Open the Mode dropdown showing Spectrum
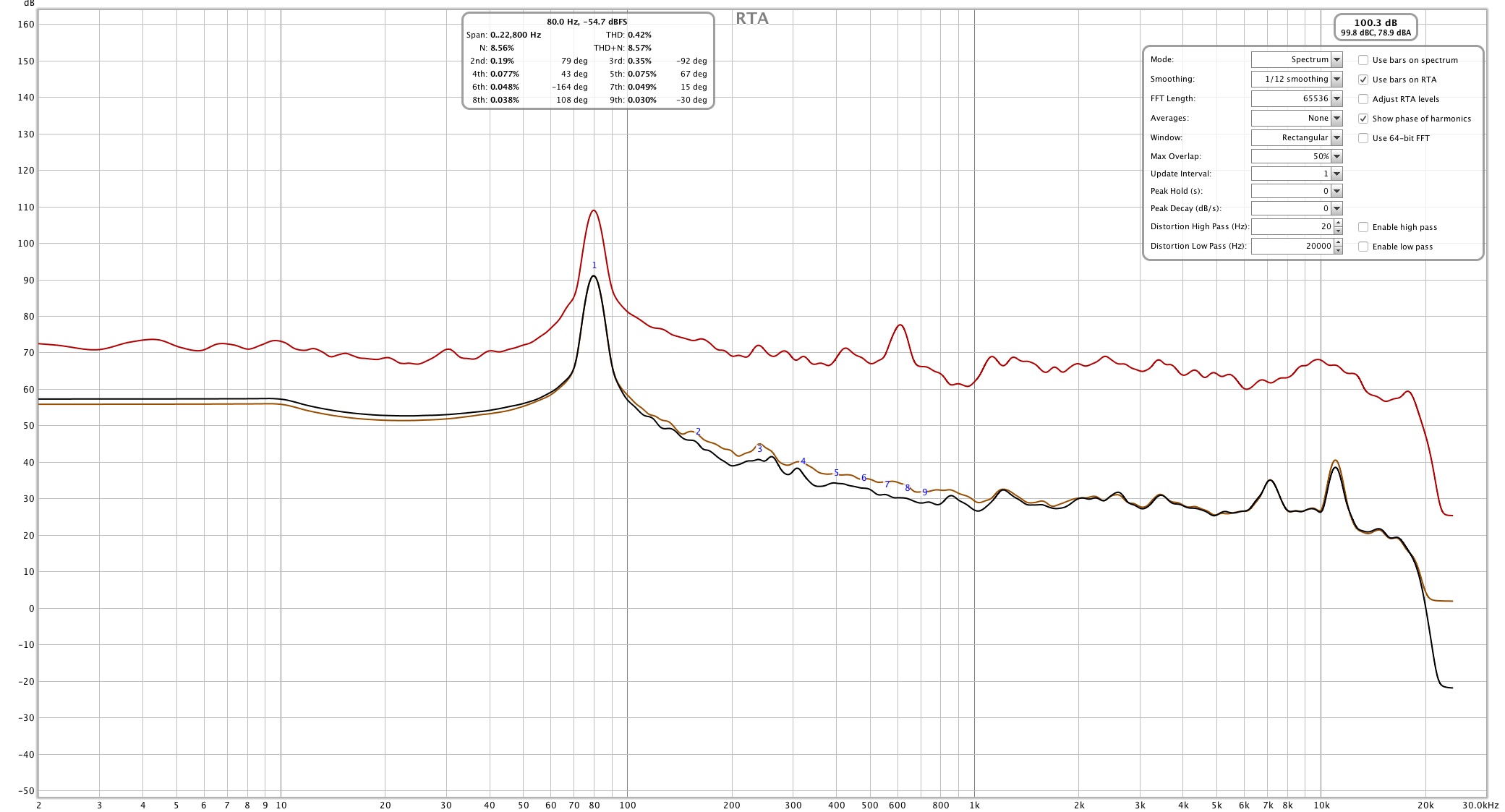The height and width of the screenshot is (812, 1505). pos(1336,59)
